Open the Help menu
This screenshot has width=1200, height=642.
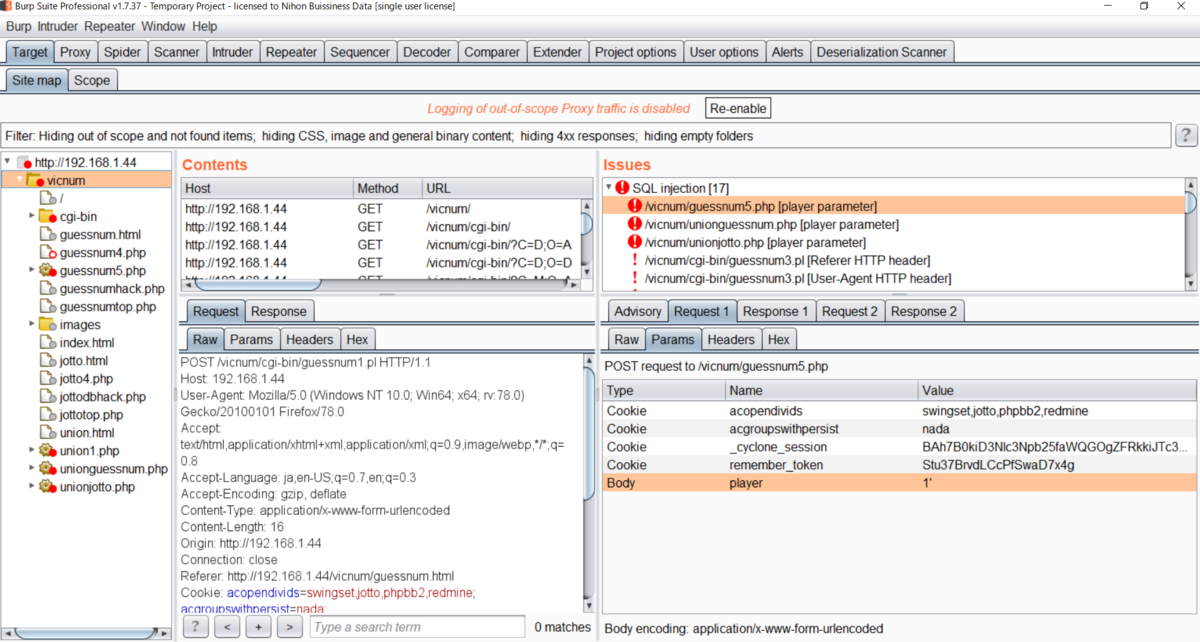(x=204, y=26)
